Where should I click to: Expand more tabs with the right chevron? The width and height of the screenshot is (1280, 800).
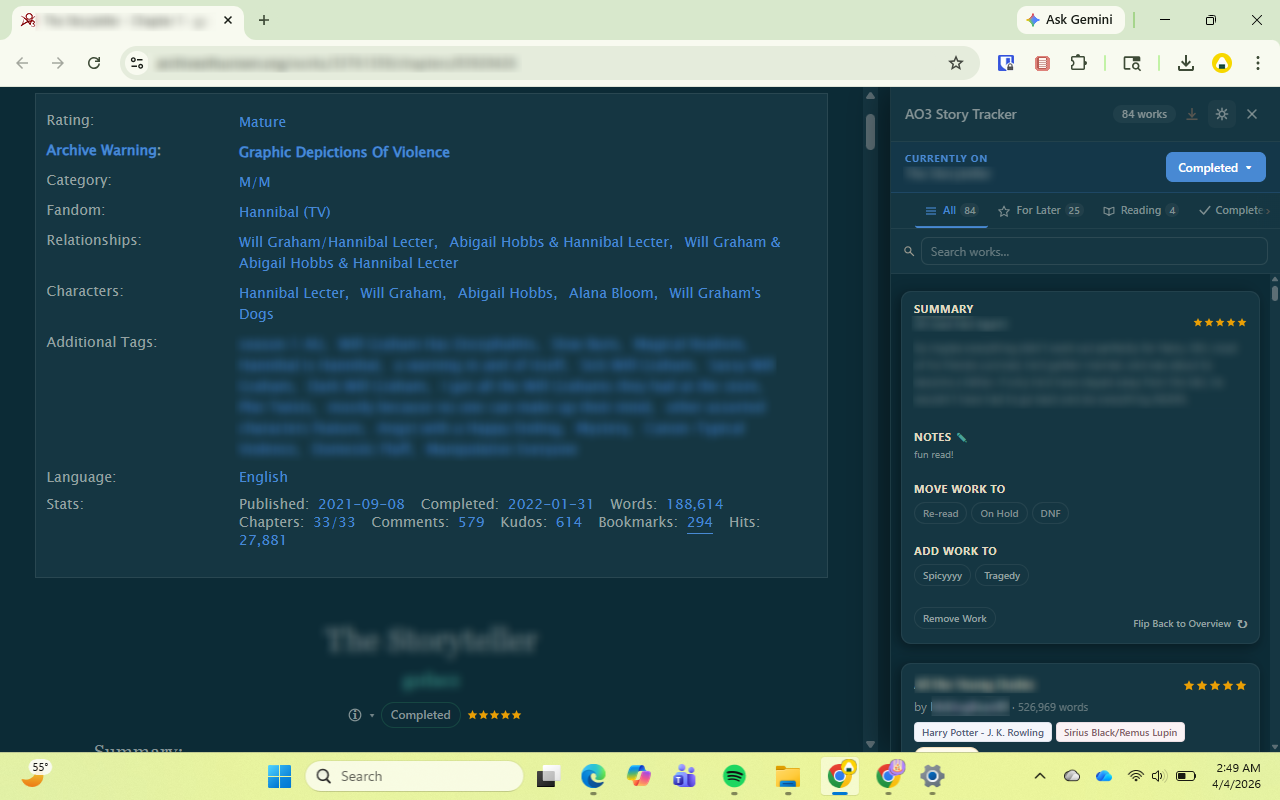pos(1268,211)
